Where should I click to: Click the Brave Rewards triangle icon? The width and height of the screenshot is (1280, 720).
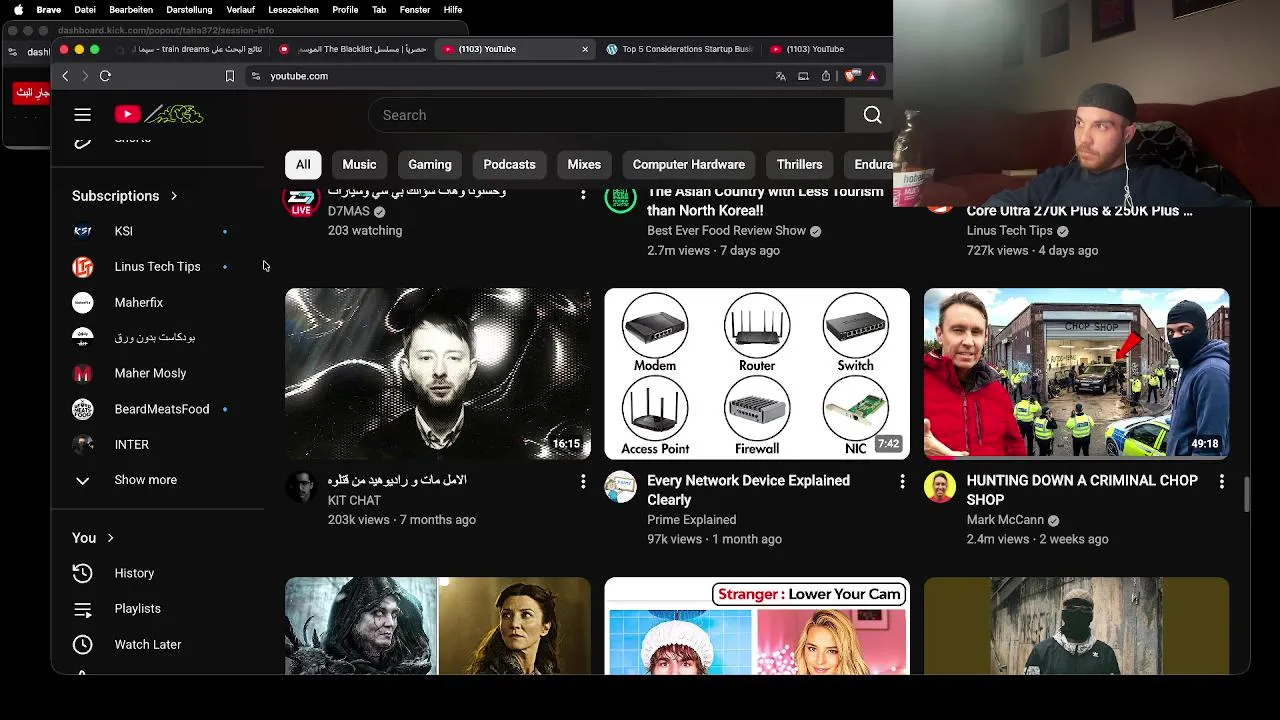click(x=872, y=76)
